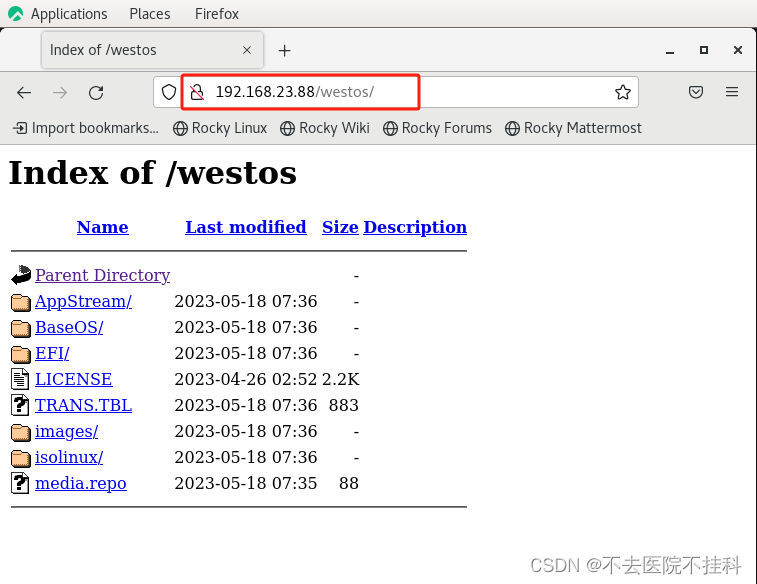Open the Rocky Wiki bookmark
The image size is (757, 584).
[325, 128]
